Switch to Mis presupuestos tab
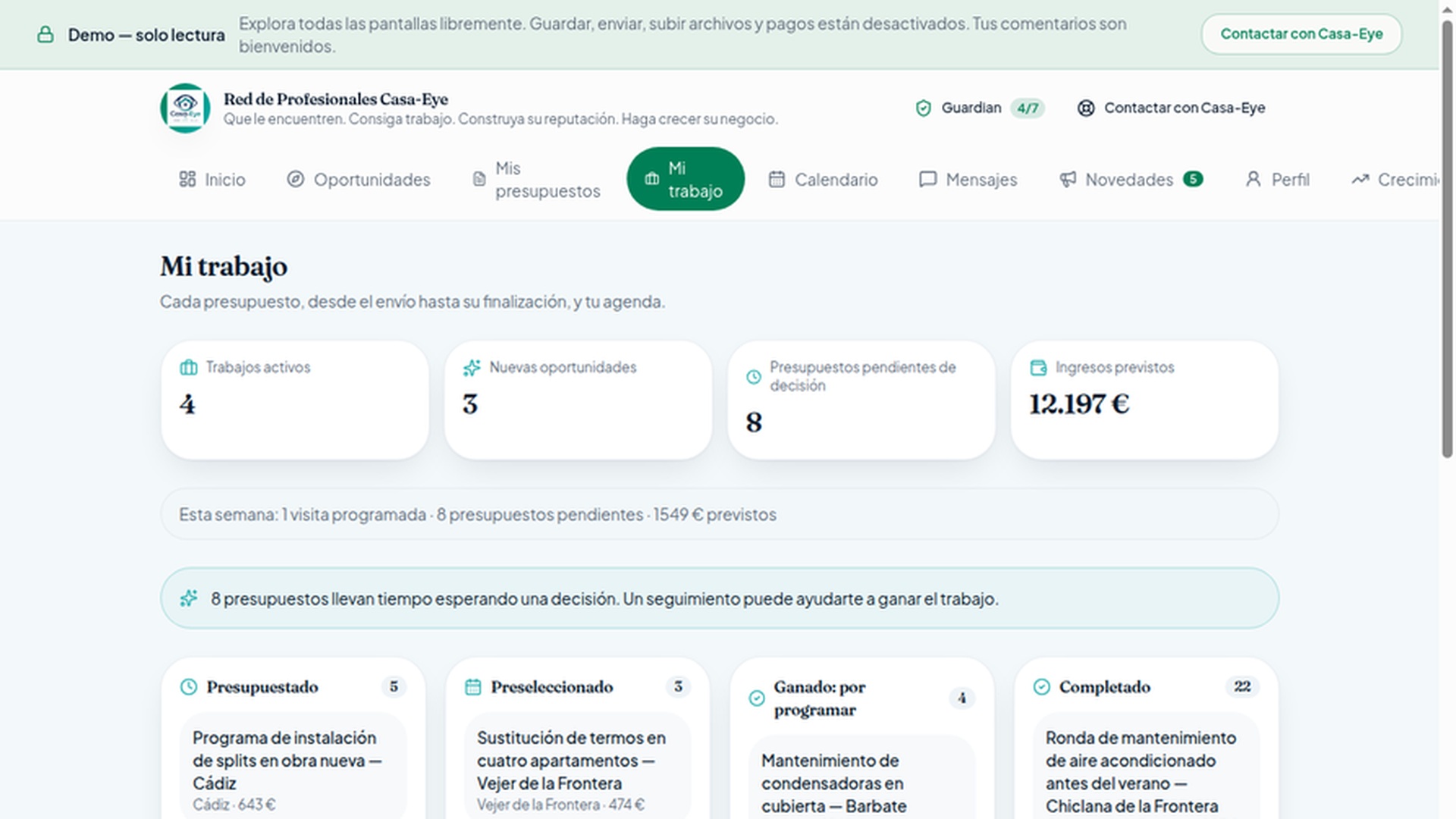Screen dimensions: 1456x819 [536, 179]
